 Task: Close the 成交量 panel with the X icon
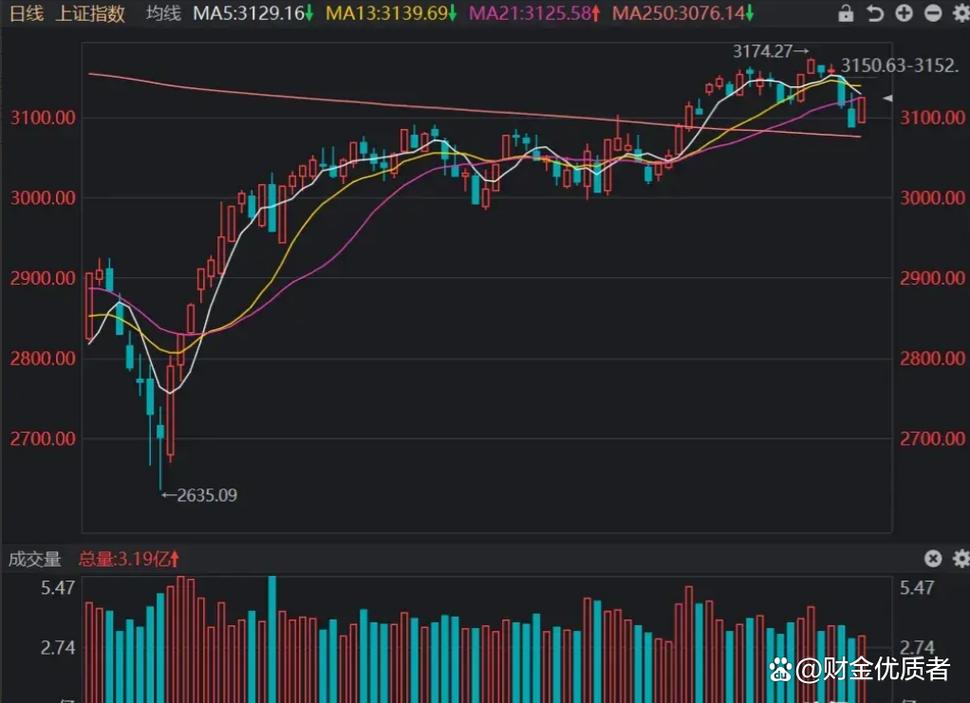pyautogui.click(x=933, y=559)
